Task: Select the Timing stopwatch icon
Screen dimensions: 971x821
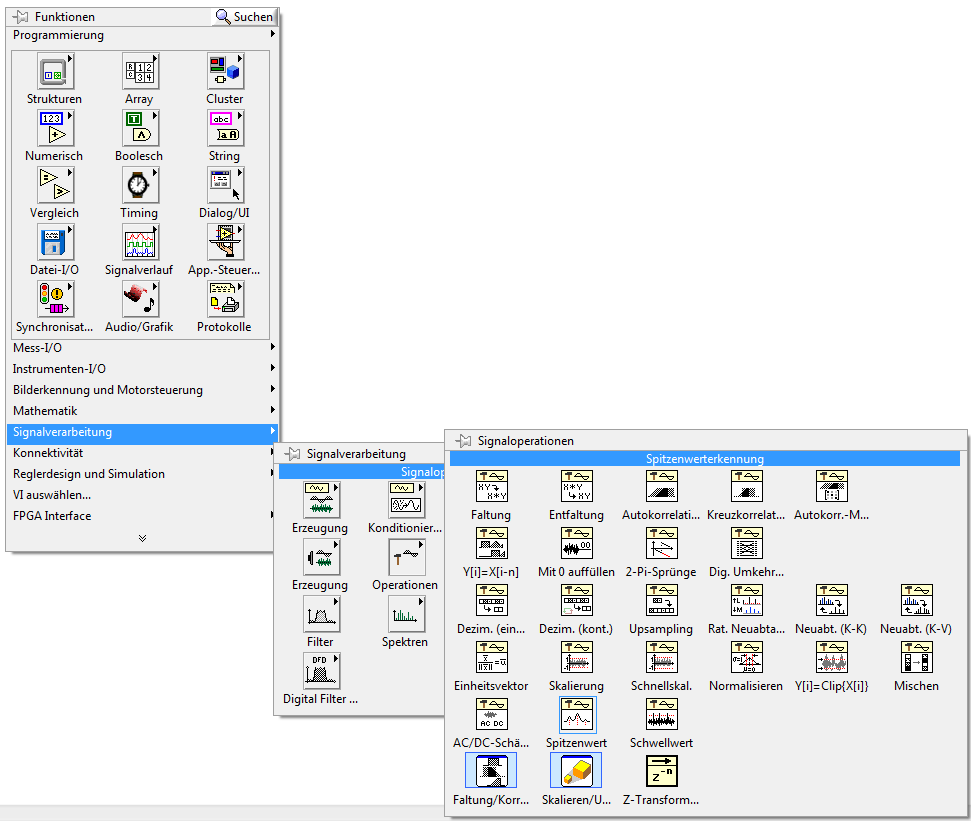Action: coord(139,186)
